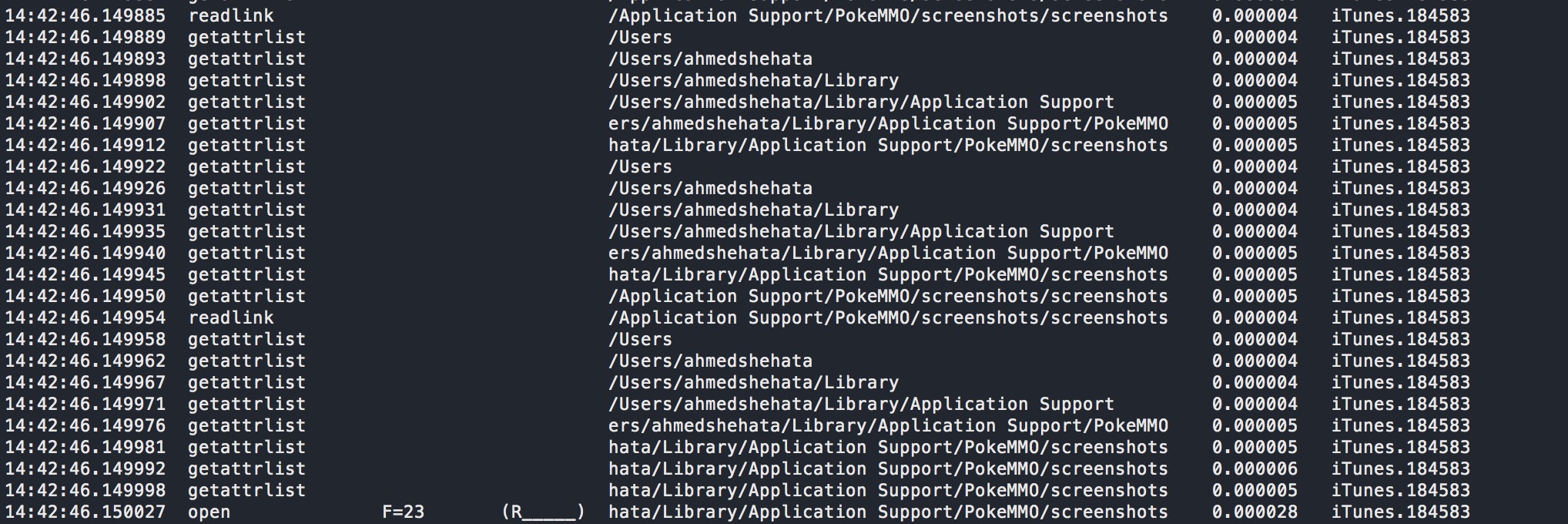Select the timestamp 14:42:46.149885
The image size is (1568, 524).
pos(85,16)
